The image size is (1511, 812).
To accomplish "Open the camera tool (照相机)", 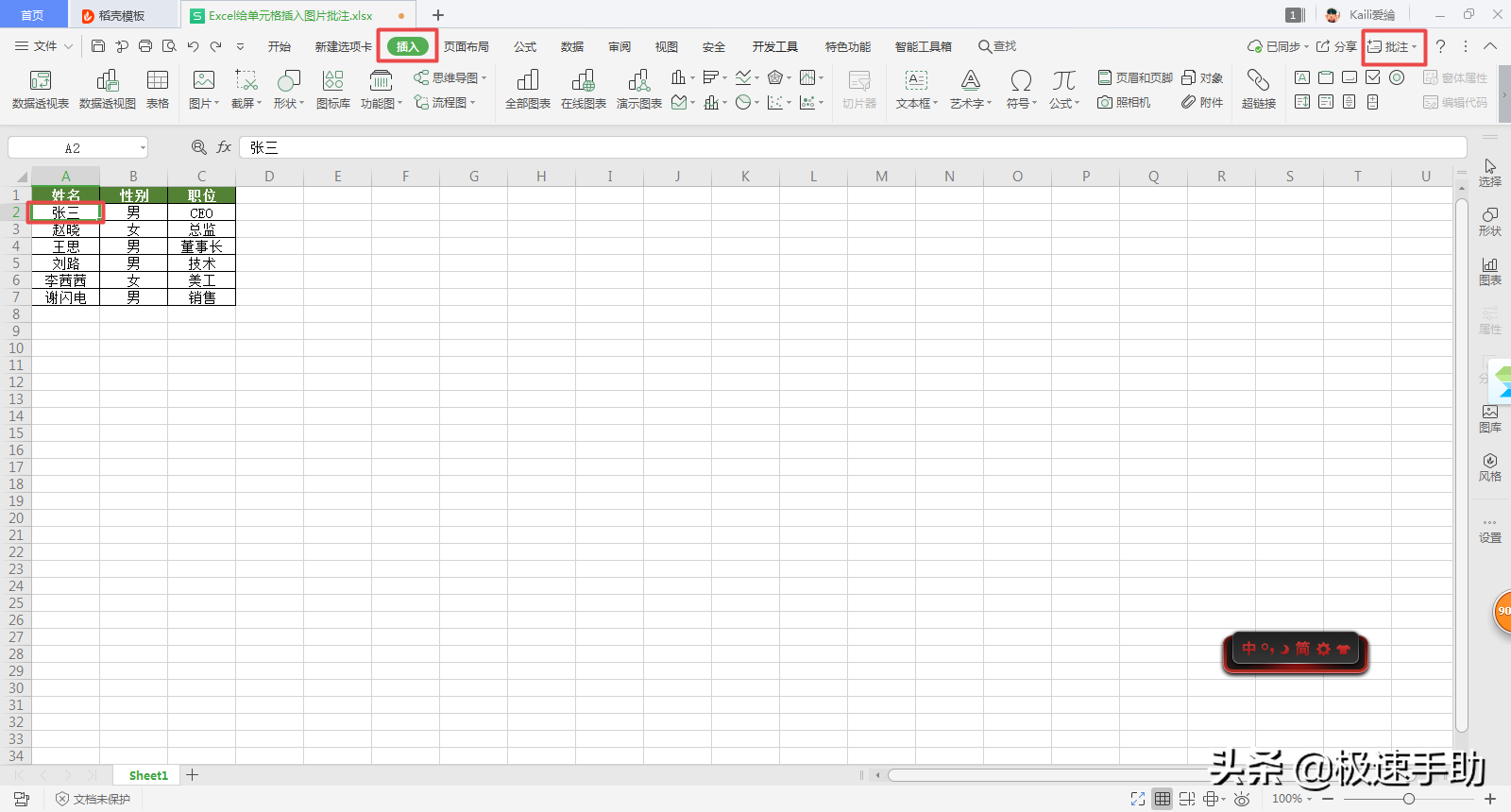I will (1124, 102).
